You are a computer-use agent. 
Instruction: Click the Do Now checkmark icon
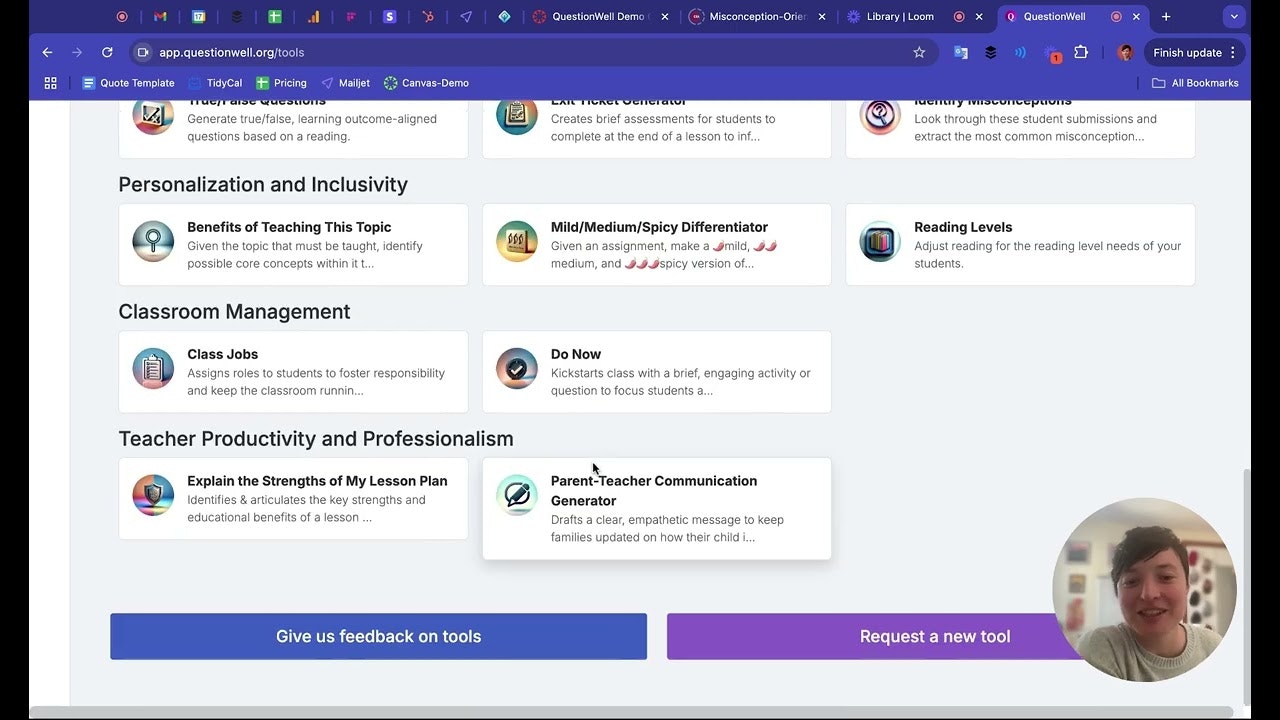[517, 369]
